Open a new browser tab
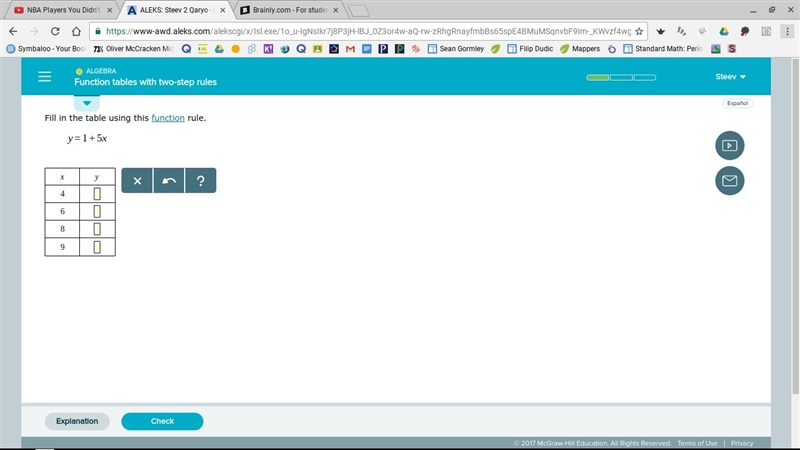 [359, 11]
